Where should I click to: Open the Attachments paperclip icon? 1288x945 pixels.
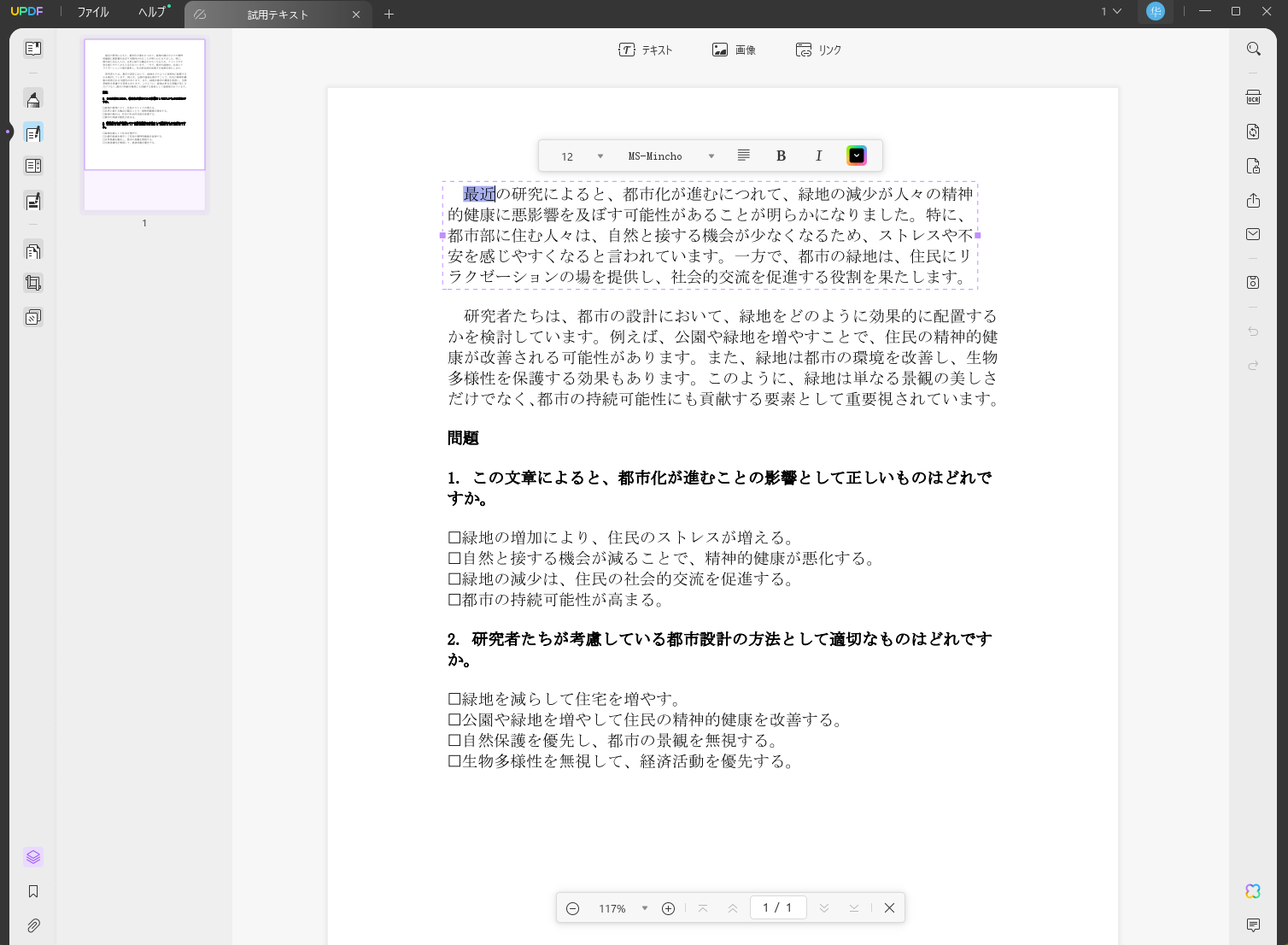point(33,925)
